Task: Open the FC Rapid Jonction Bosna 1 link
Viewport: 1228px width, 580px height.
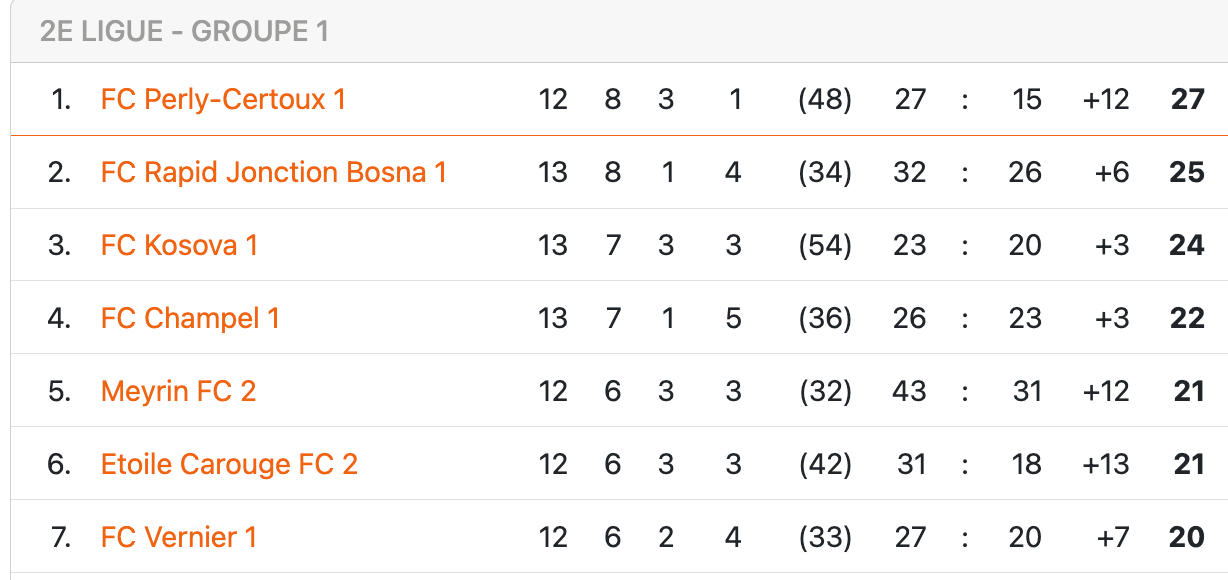Action: point(273,172)
